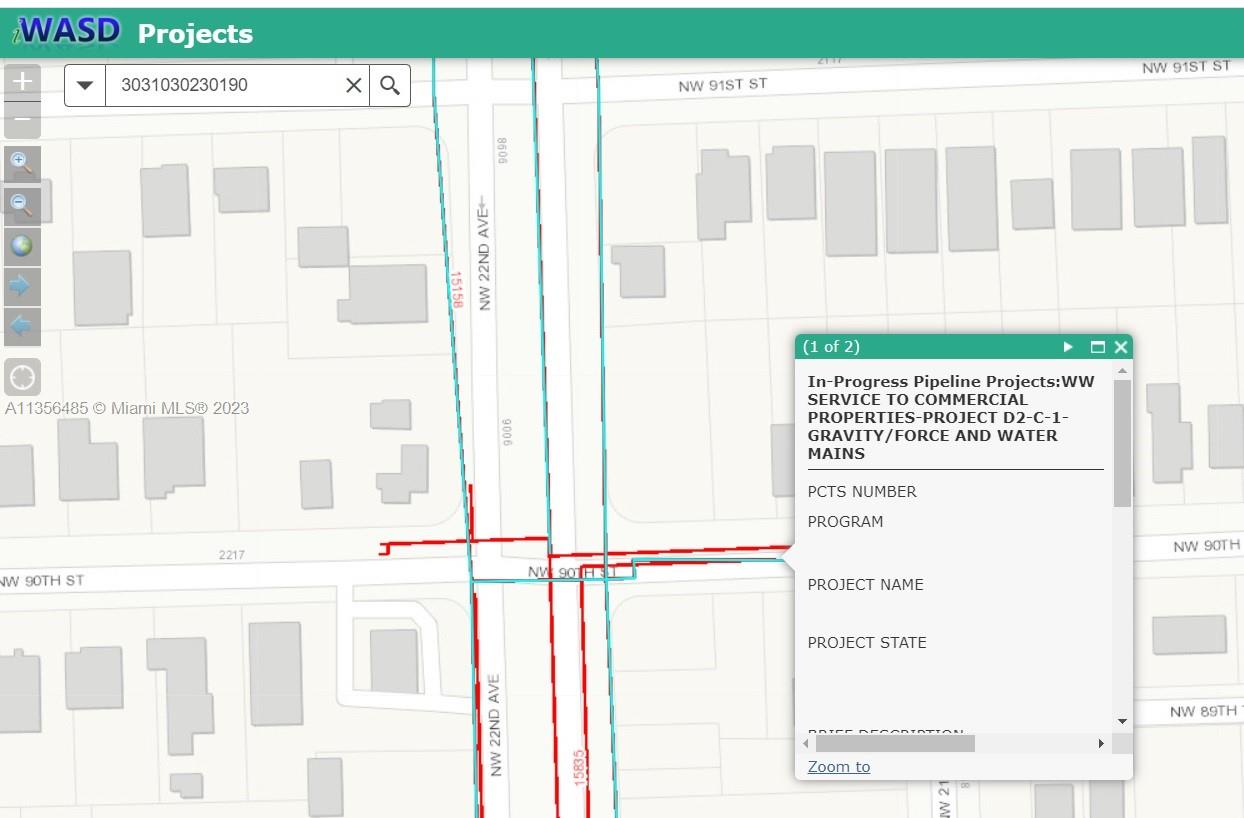Click the map zoom out minus button
This screenshot has width=1244, height=818.
[x=22, y=120]
